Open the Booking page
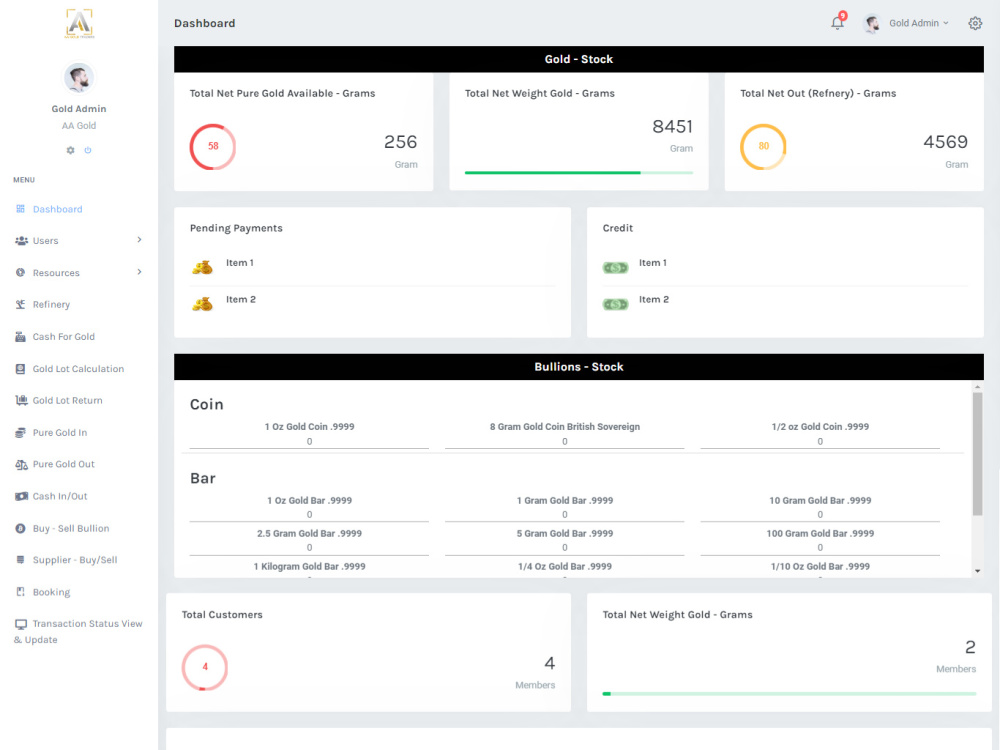1000x750 pixels. 52,592
